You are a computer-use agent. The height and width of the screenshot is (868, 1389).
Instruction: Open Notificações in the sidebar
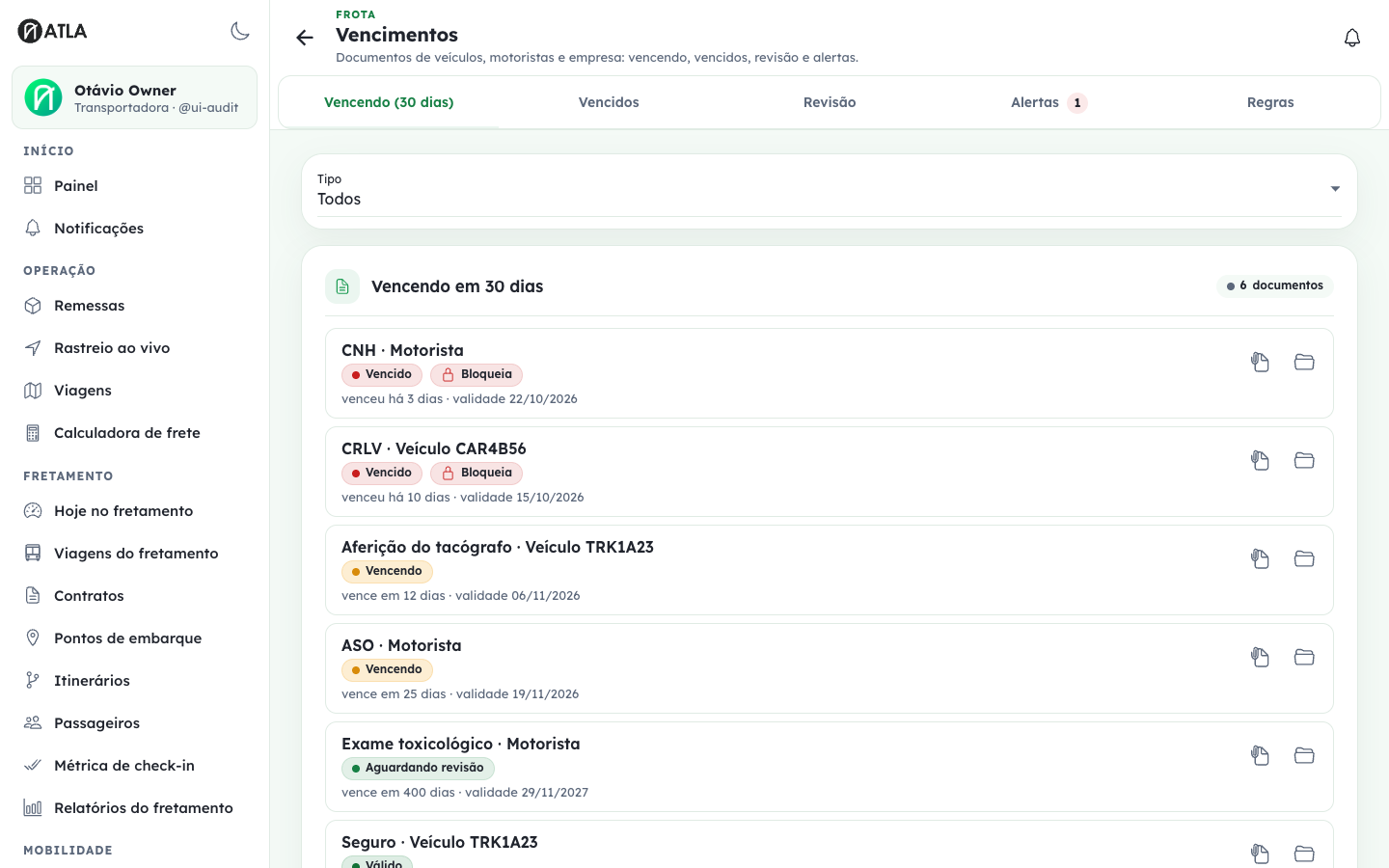click(x=134, y=229)
